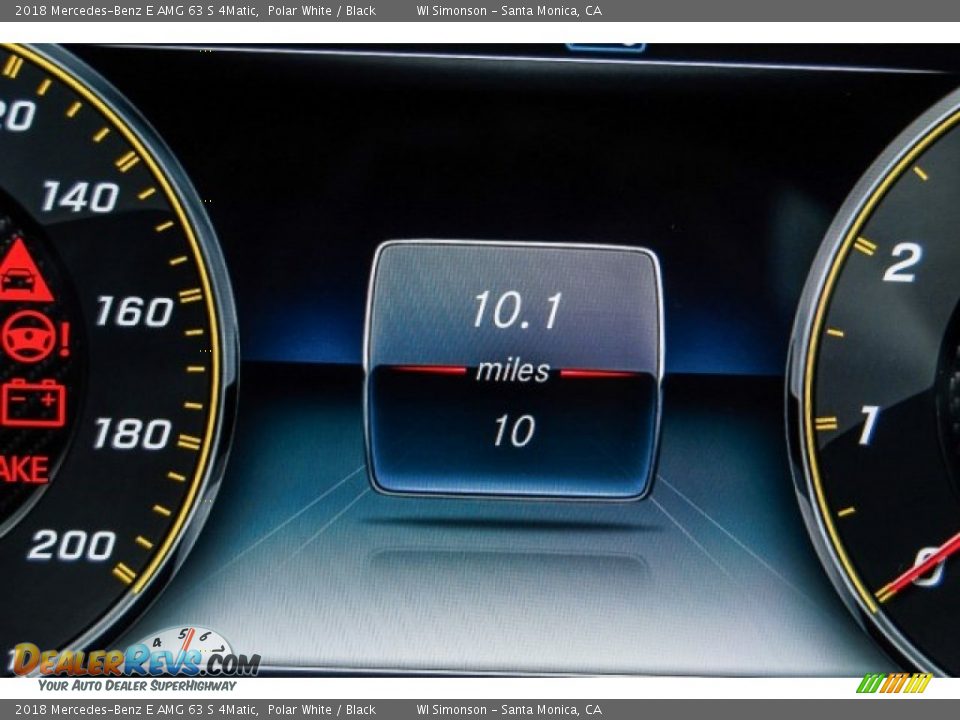Viewport: 960px width, 720px height.
Task: Click the 200 mark on the speedometer
Action: click(72, 545)
